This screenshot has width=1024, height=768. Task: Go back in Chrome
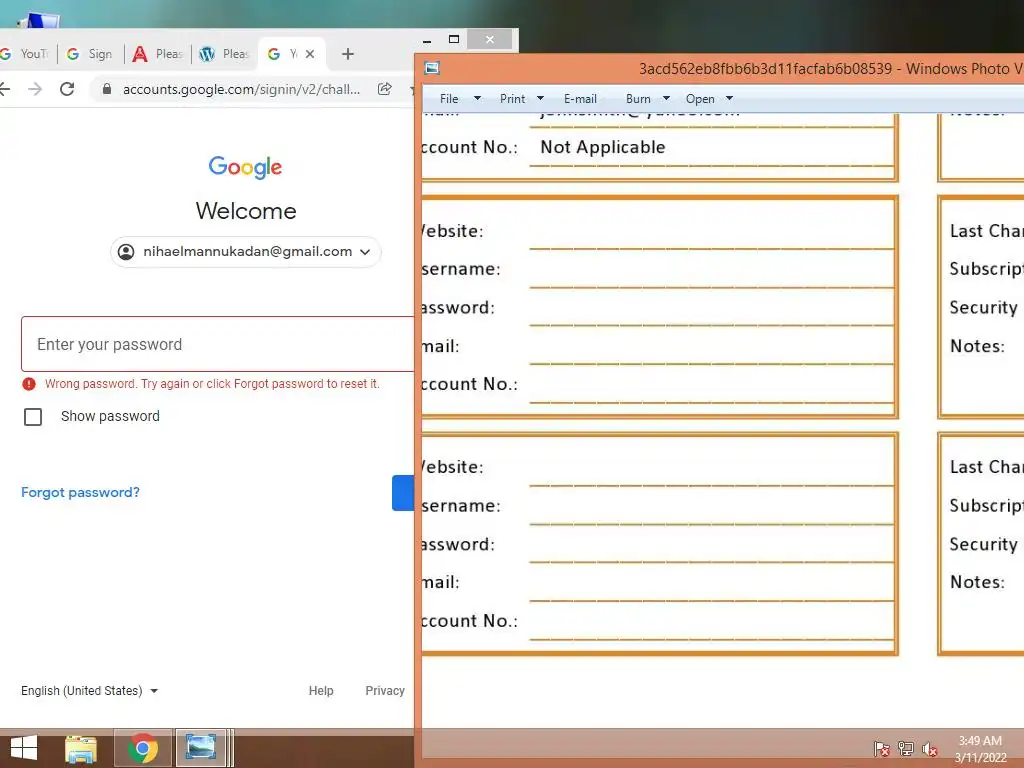(x=5, y=89)
